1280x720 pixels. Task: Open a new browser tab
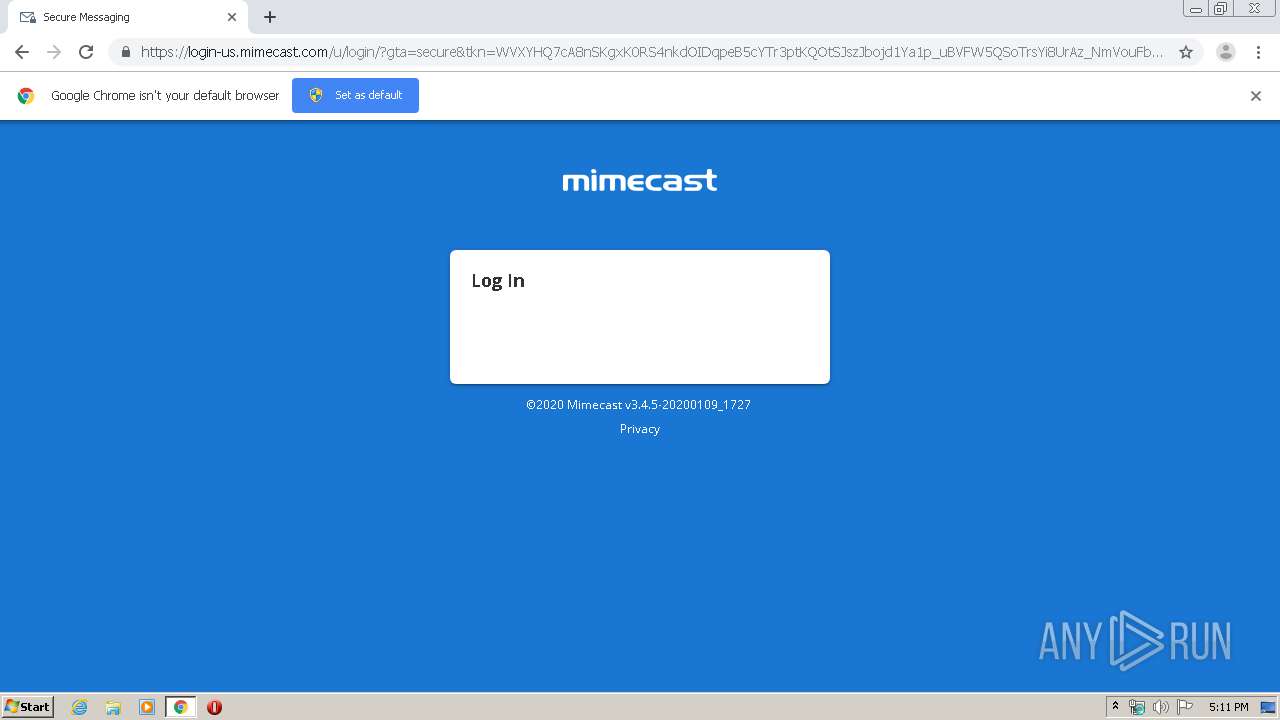[x=270, y=17]
